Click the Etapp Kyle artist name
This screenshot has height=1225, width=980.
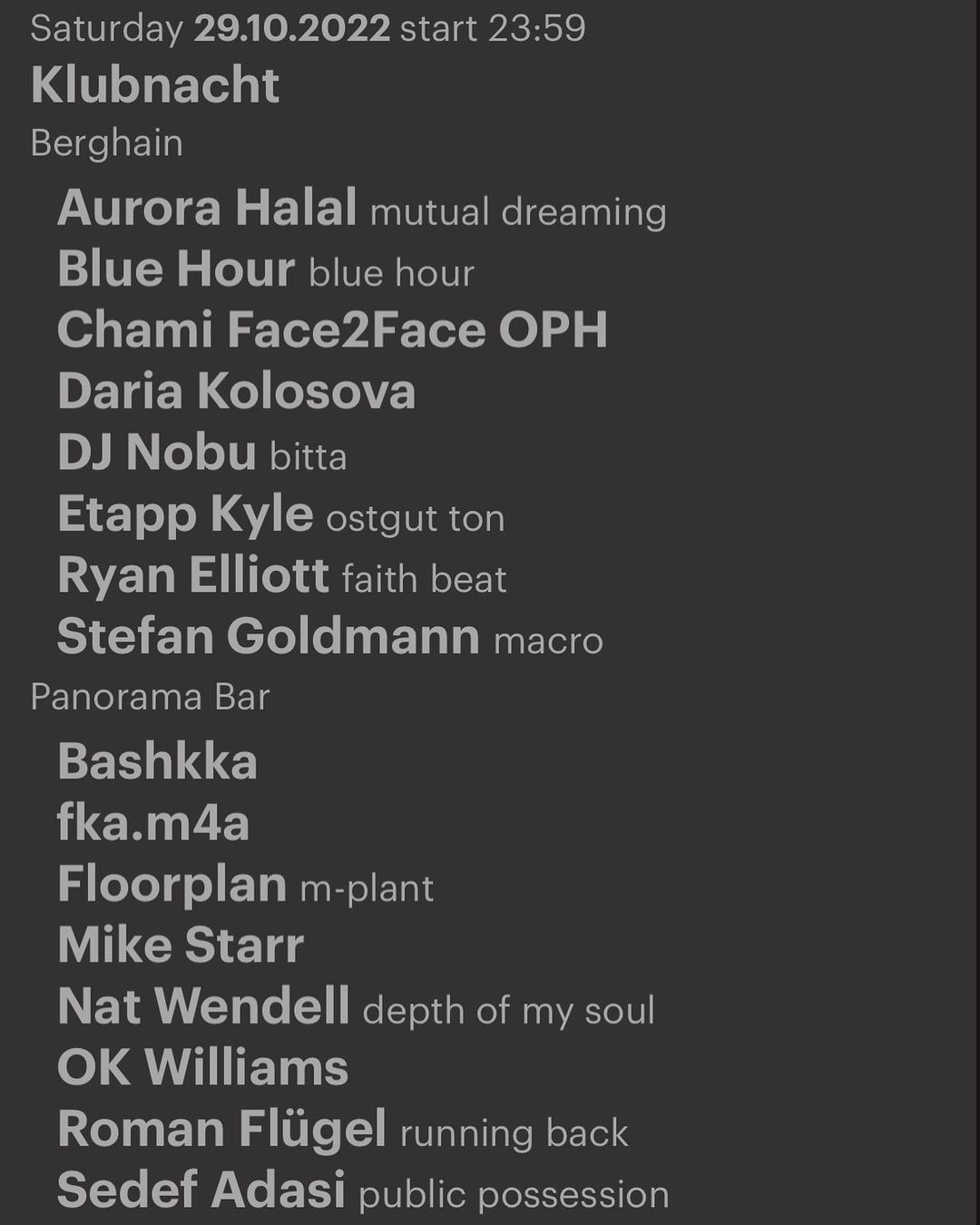click(185, 514)
